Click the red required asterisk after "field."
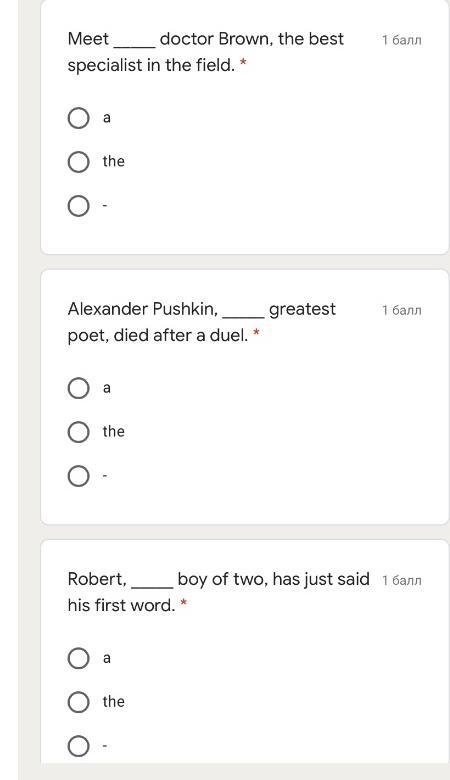450x780 pixels. 243,63
